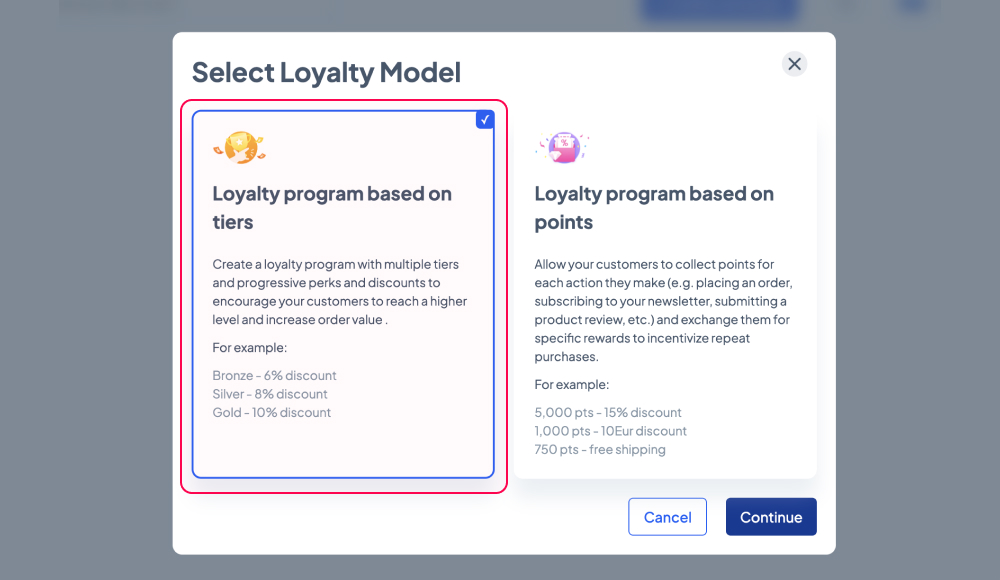This screenshot has width=1000, height=580.
Task: Continue with the selected loyalty model
Action: [771, 517]
